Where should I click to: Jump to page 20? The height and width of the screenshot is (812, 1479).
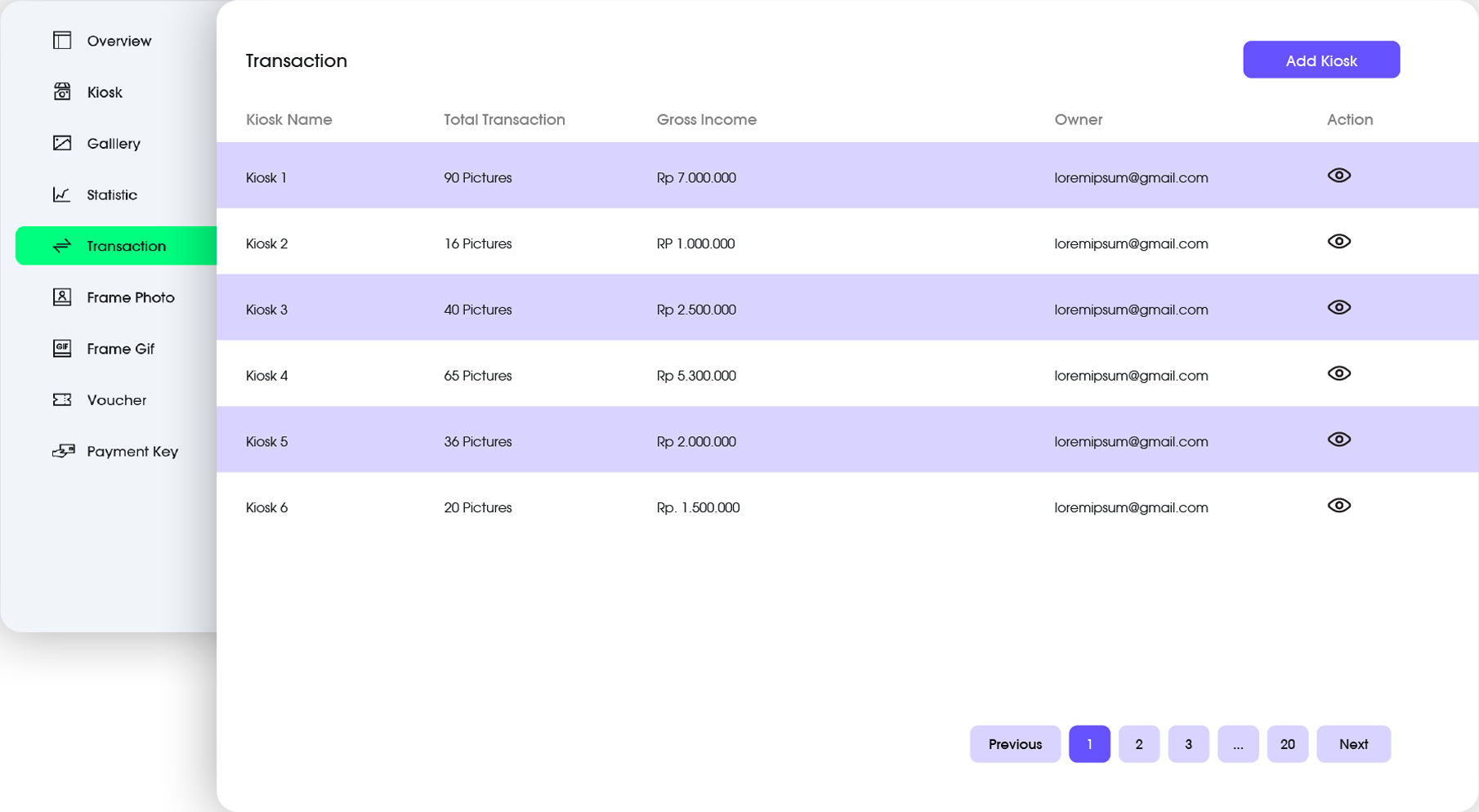[1287, 744]
